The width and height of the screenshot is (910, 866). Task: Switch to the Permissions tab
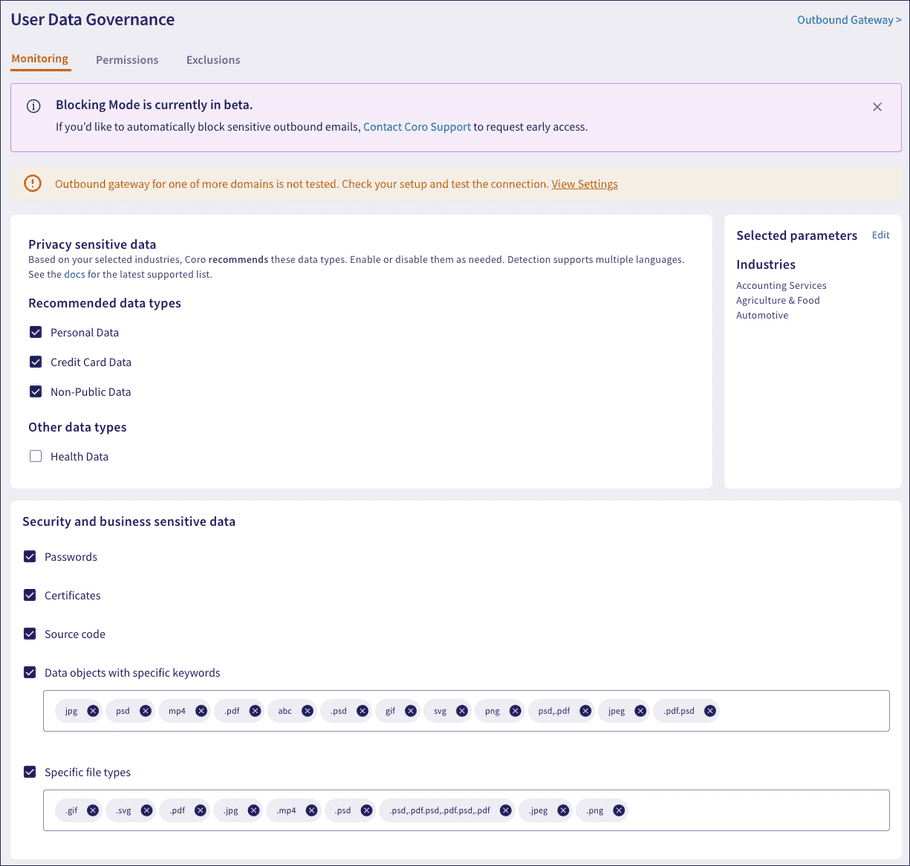[127, 60]
